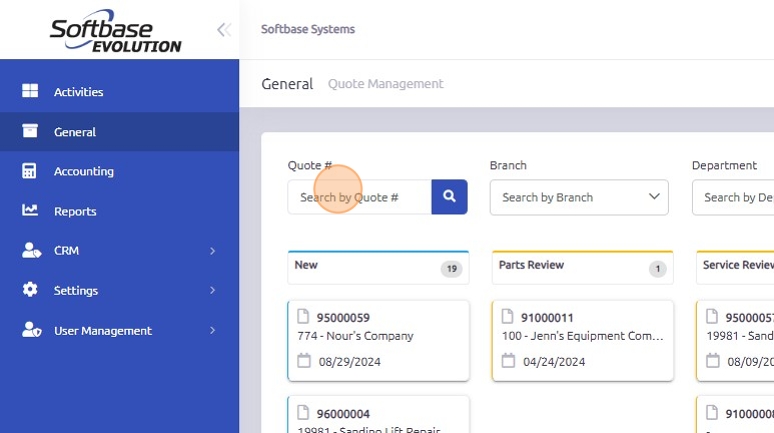Click the date 08/29/2024
The width and height of the screenshot is (774, 433).
tap(349, 362)
